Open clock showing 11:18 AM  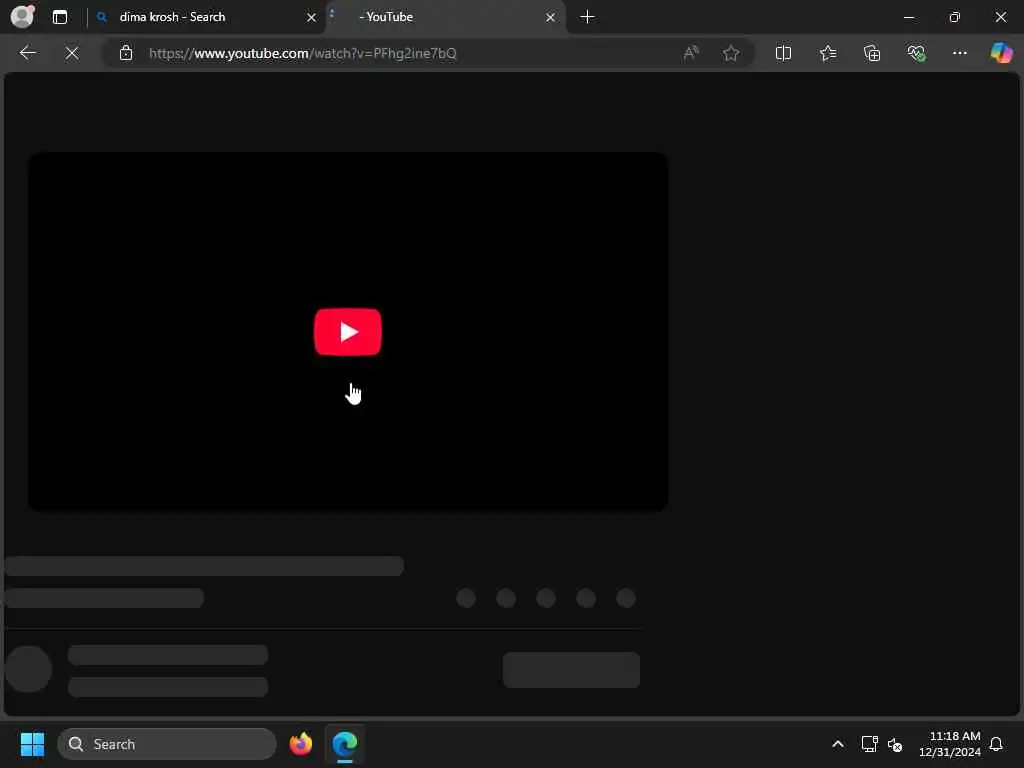(x=950, y=744)
